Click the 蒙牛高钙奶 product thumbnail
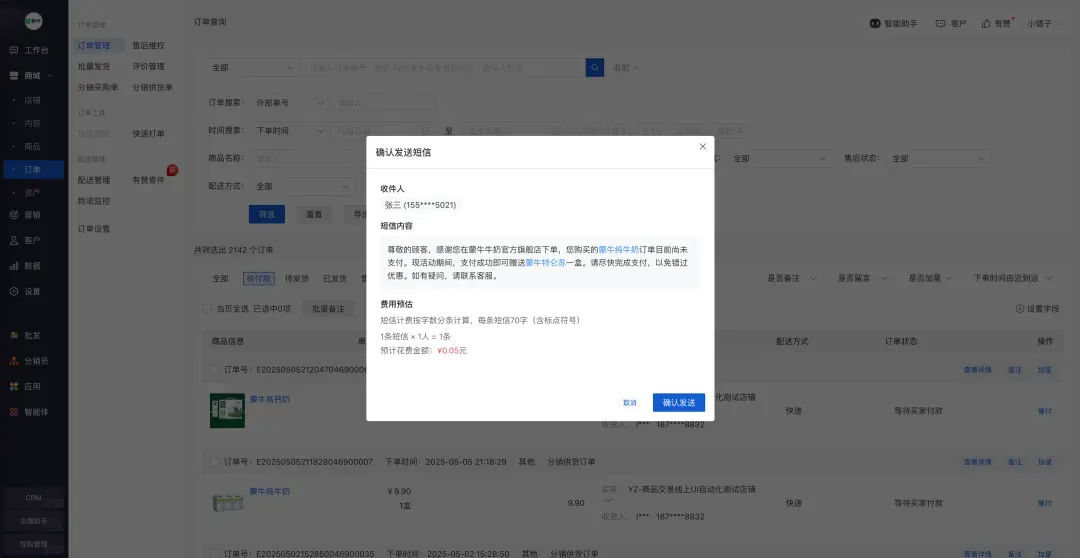The height and width of the screenshot is (558, 1080). [227, 411]
